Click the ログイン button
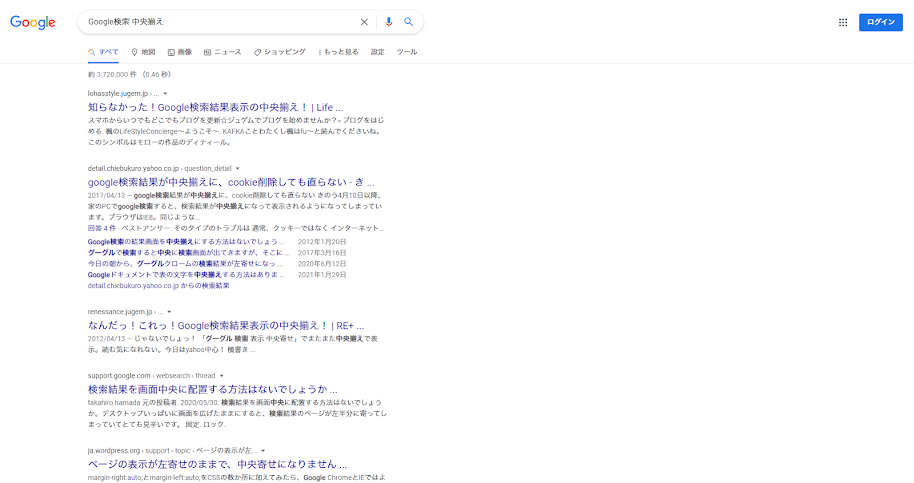The width and height of the screenshot is (914, 483). pyautogui.click(x=881, y=22)
